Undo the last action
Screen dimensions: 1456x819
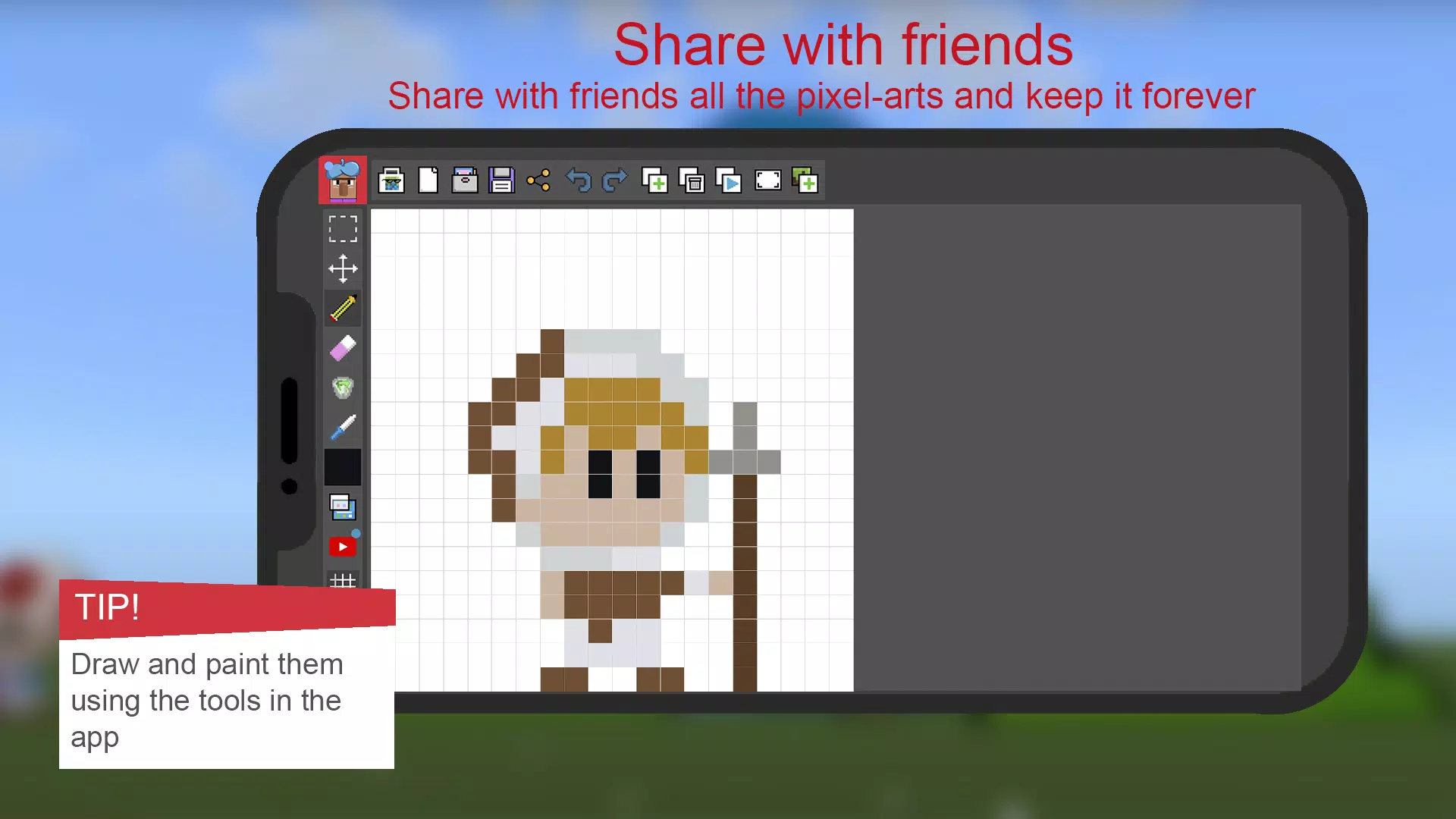point(579,180)
